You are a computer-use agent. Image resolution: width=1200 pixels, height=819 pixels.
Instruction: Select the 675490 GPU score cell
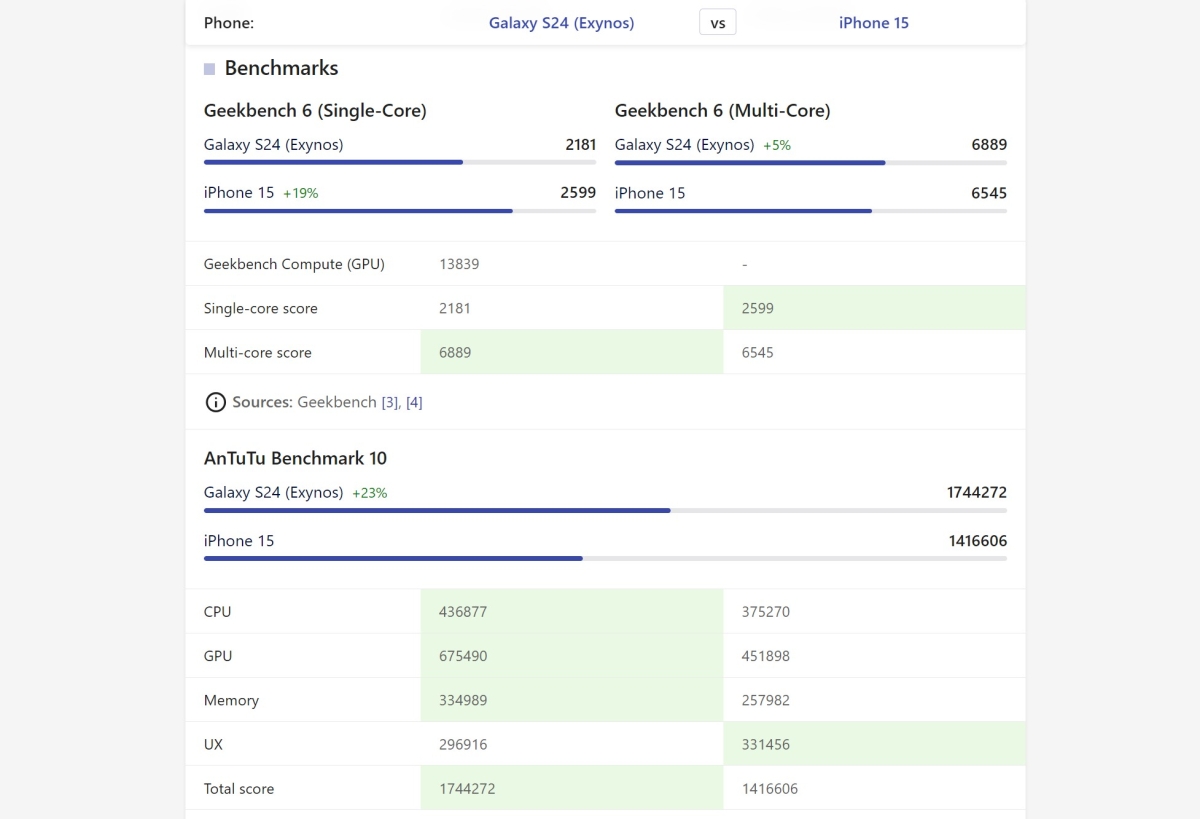click(x=572, y=656)
